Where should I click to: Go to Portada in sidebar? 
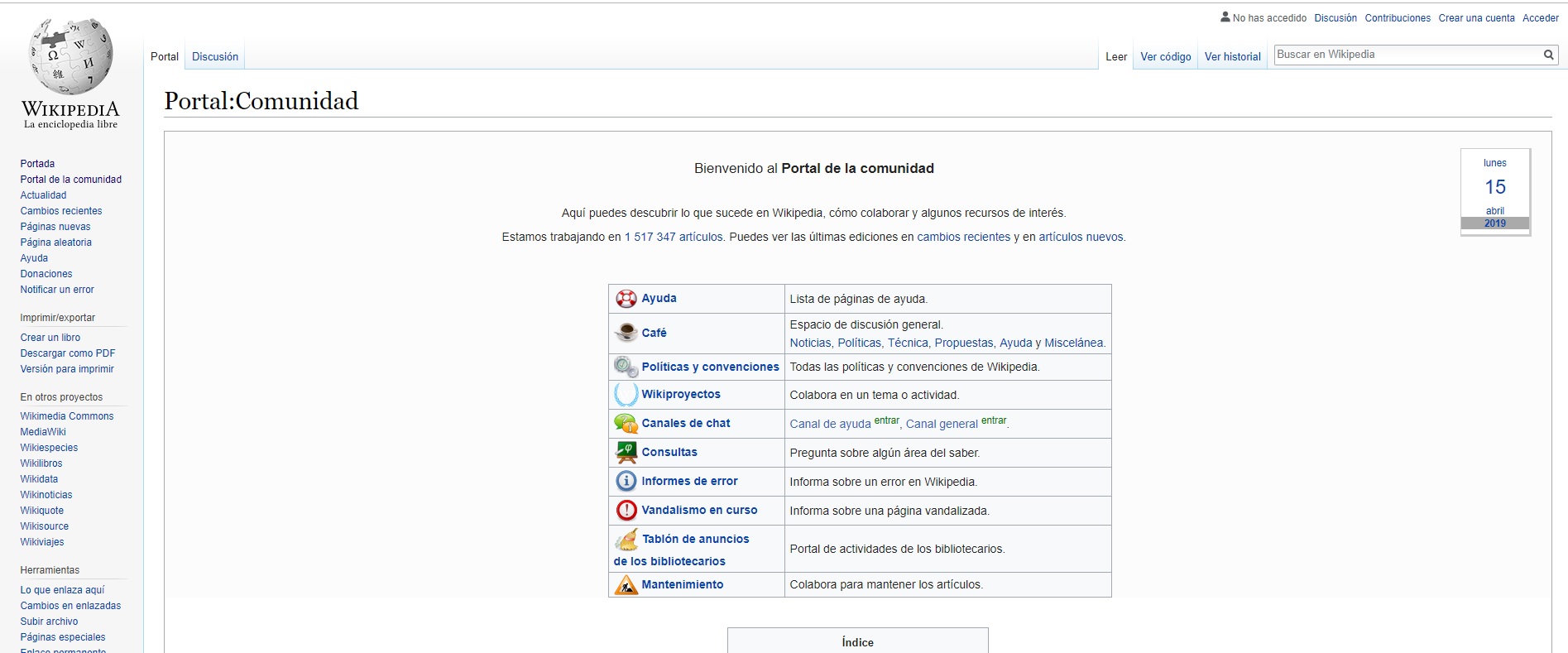[37, 164]
